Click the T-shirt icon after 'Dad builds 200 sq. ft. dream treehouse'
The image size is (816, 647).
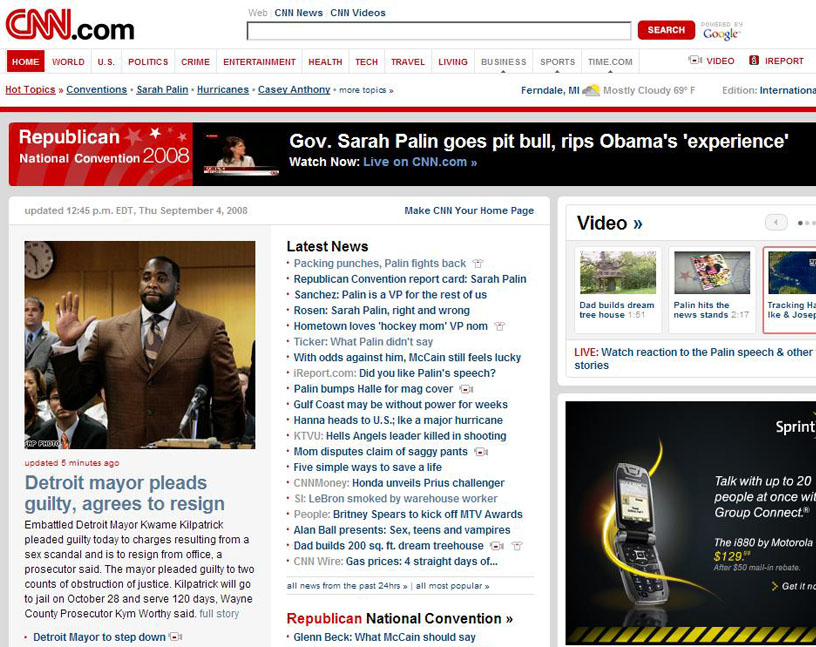click(517, 546)
